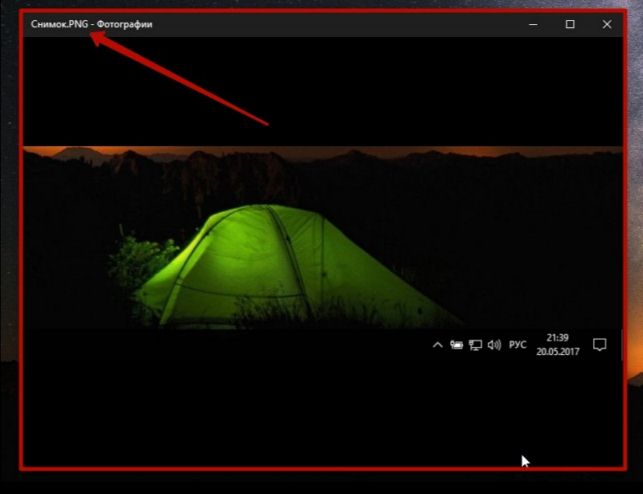Image resolution: width=643 pixels, height=494 pixels.
Task: Minimize the Photos window
Action: (x=533, y=25)
